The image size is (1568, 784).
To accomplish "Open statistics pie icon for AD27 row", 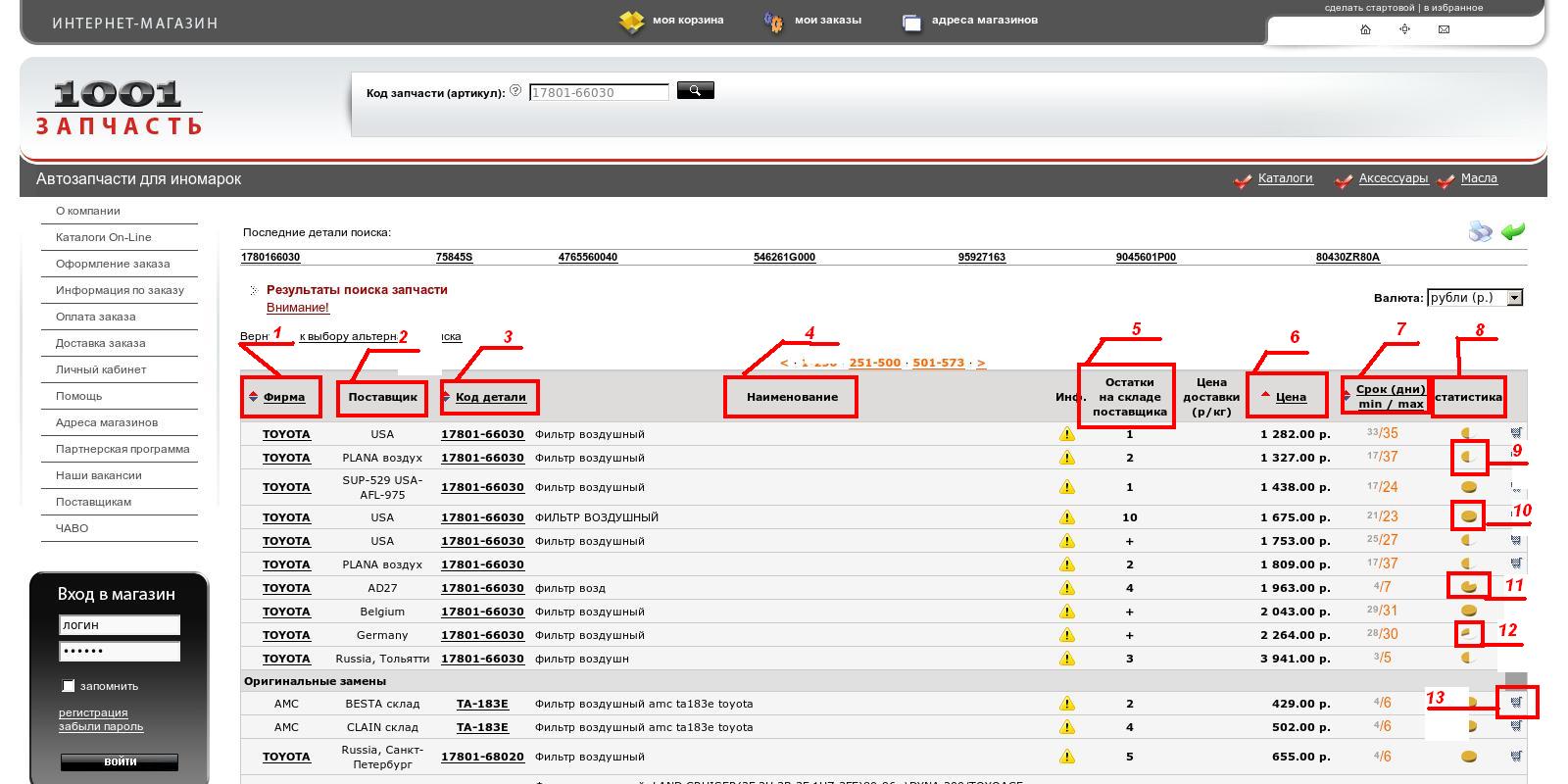I will (x=1468, y=587).
